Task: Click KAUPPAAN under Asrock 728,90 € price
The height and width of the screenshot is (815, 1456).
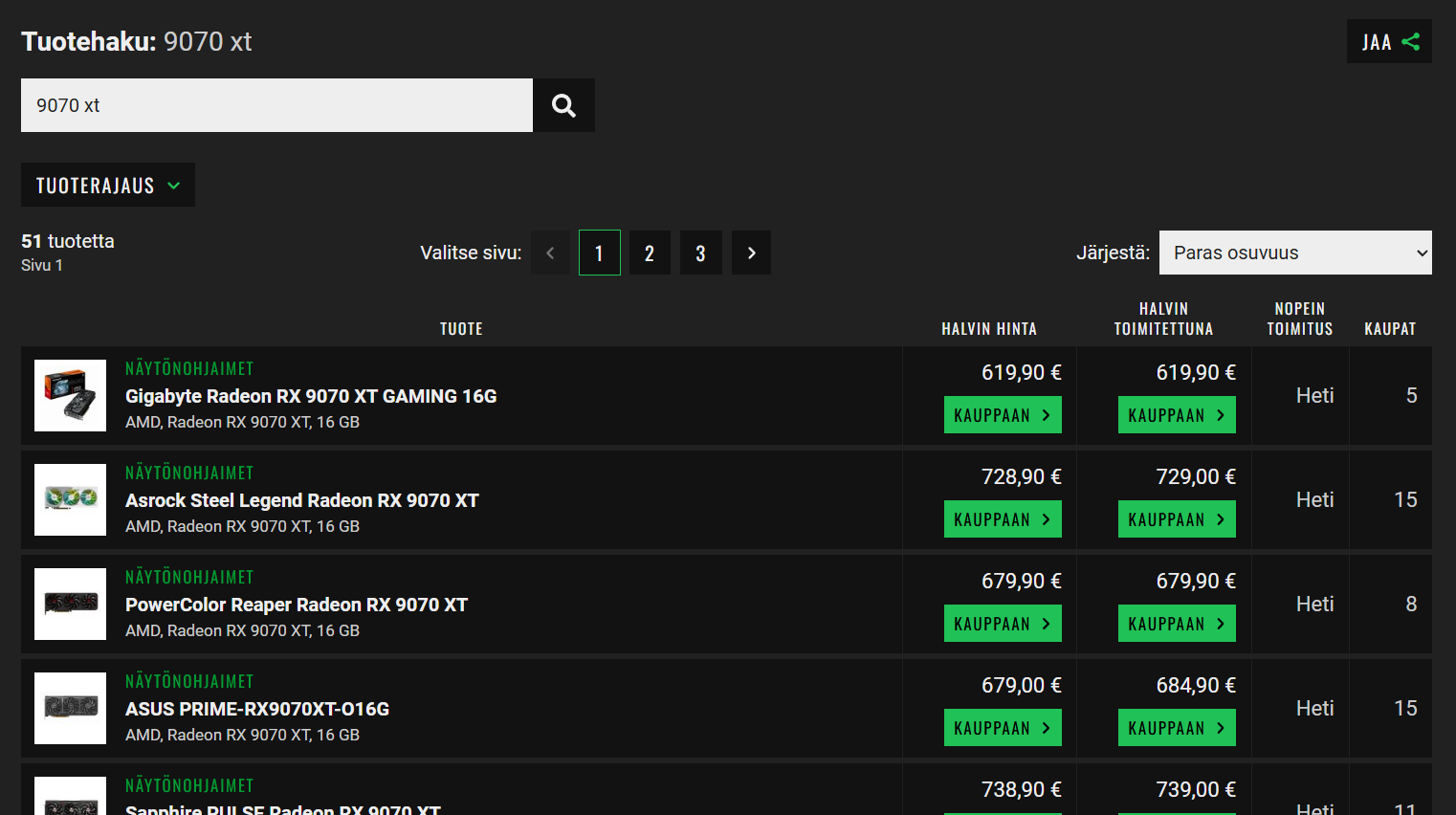Action: 1003,519
